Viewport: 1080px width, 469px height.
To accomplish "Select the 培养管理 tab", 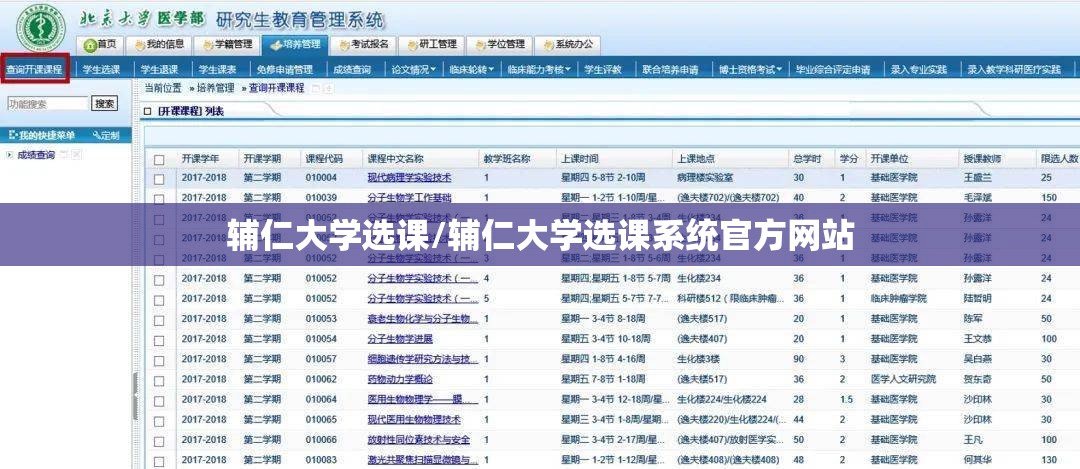I will coord(295,45).
